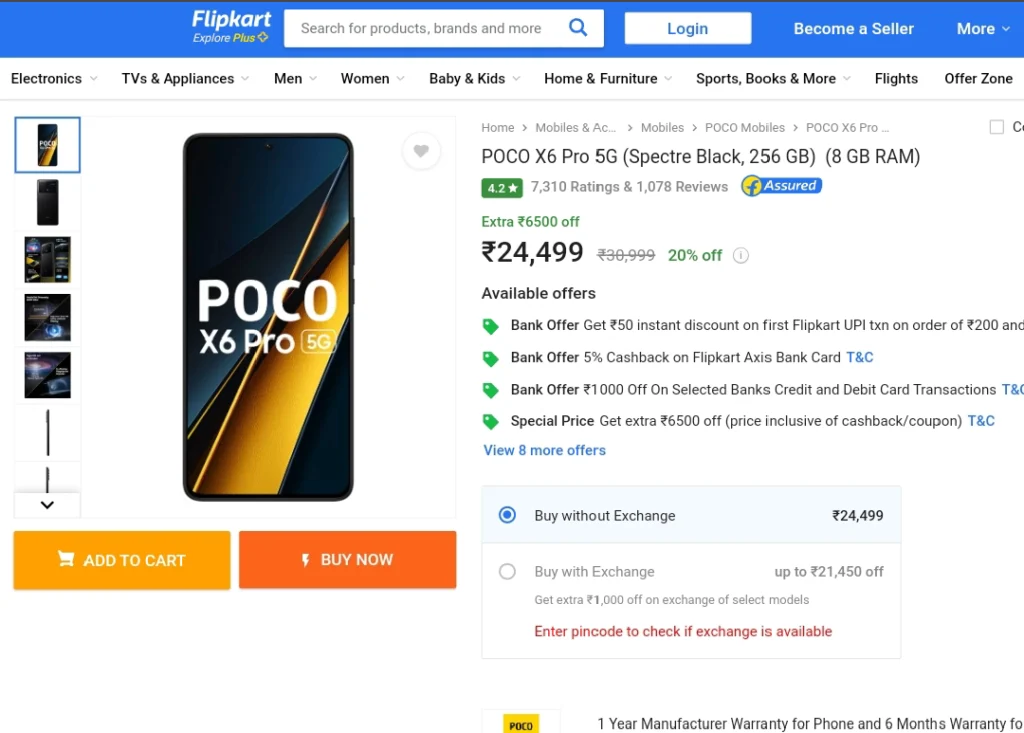Open the Flights menu item

click(x=896, y=78)
